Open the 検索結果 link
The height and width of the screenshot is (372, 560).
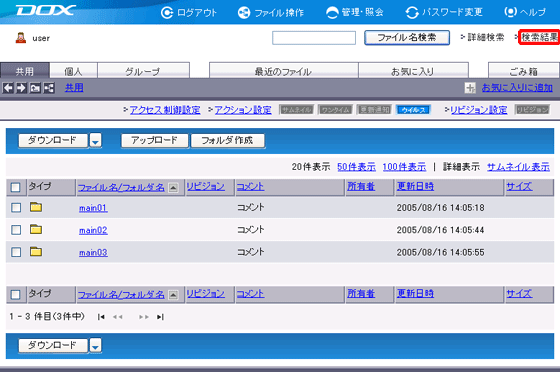tap(540, 37)
